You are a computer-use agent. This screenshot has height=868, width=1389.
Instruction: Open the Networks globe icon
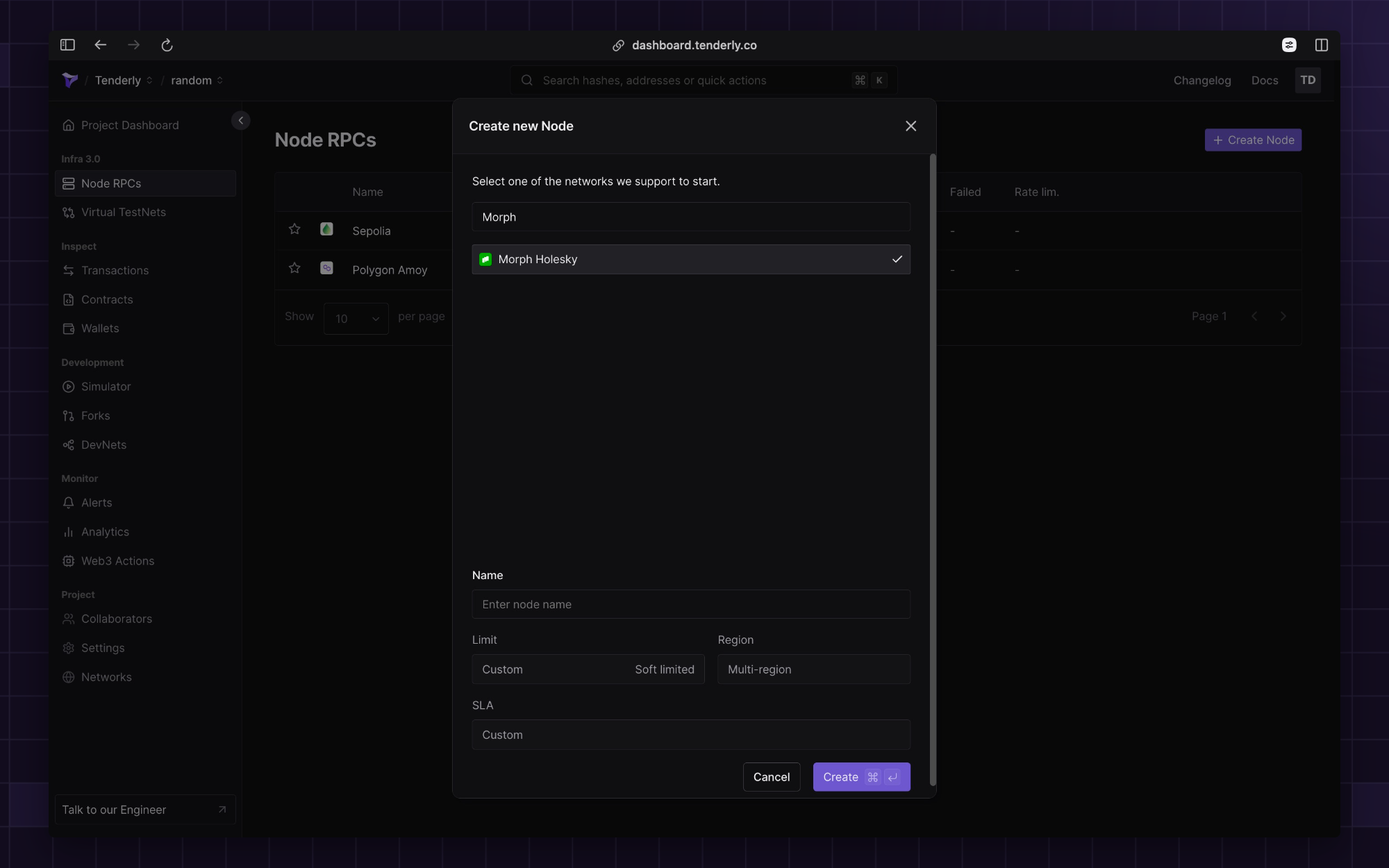click(x=68, y=676)
